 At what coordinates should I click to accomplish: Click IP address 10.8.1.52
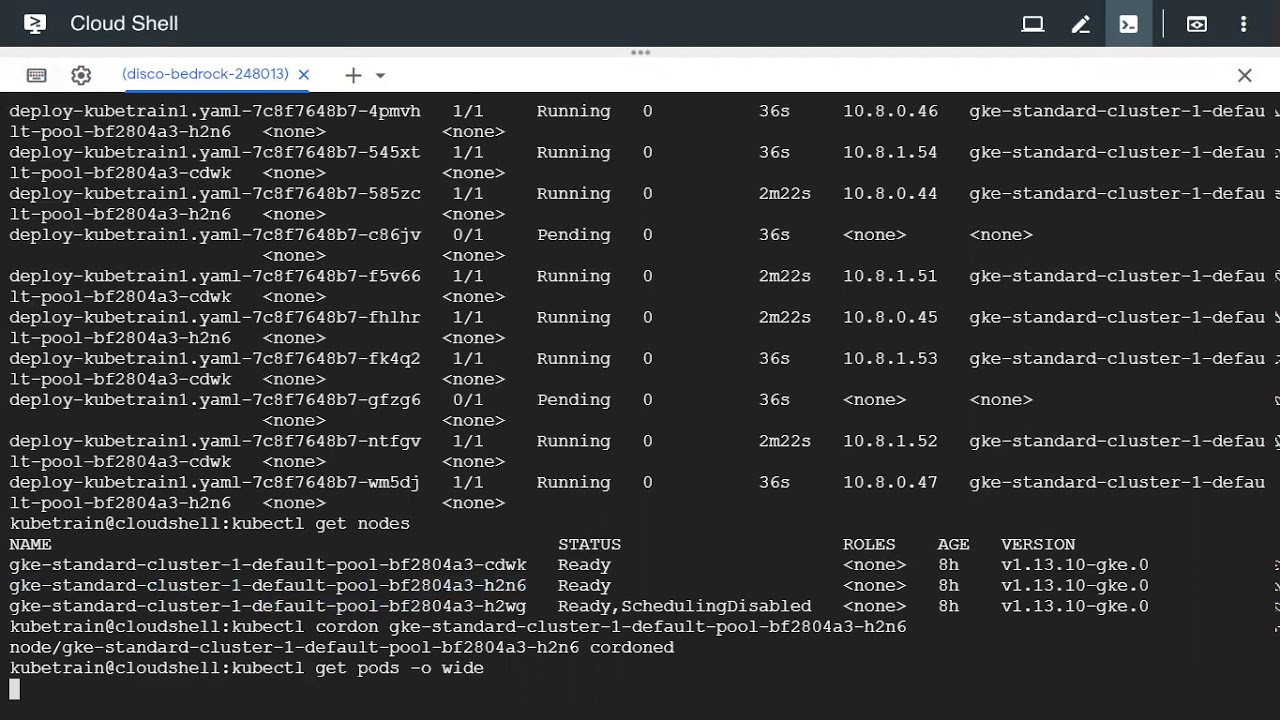(890, 441)
